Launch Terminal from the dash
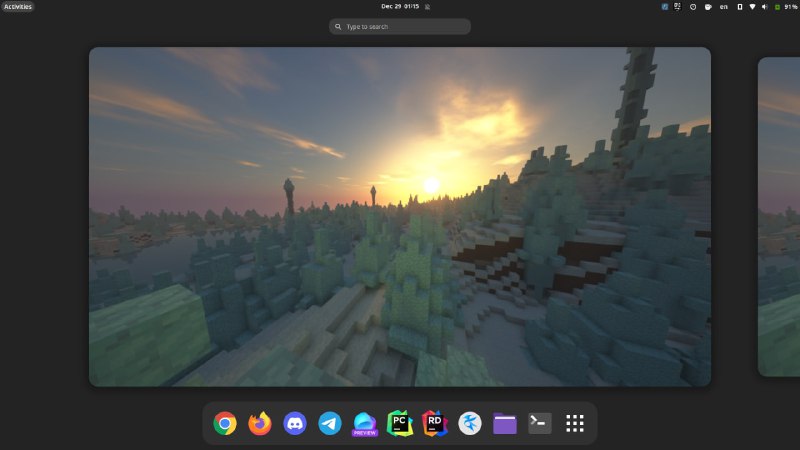Viewport: 800px width, 450px height. point(539,423)
